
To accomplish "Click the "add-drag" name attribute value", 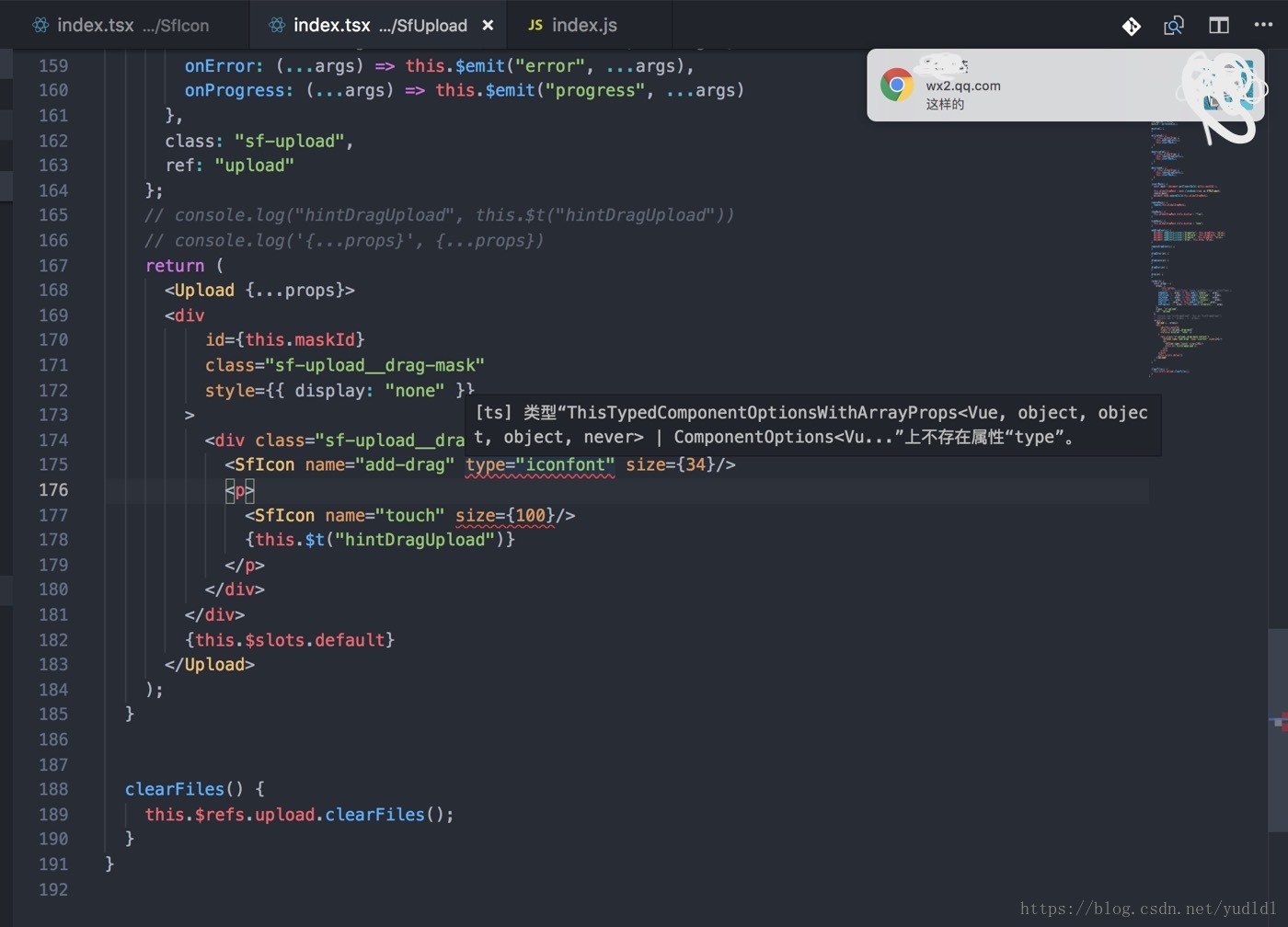I will point(405,465).
